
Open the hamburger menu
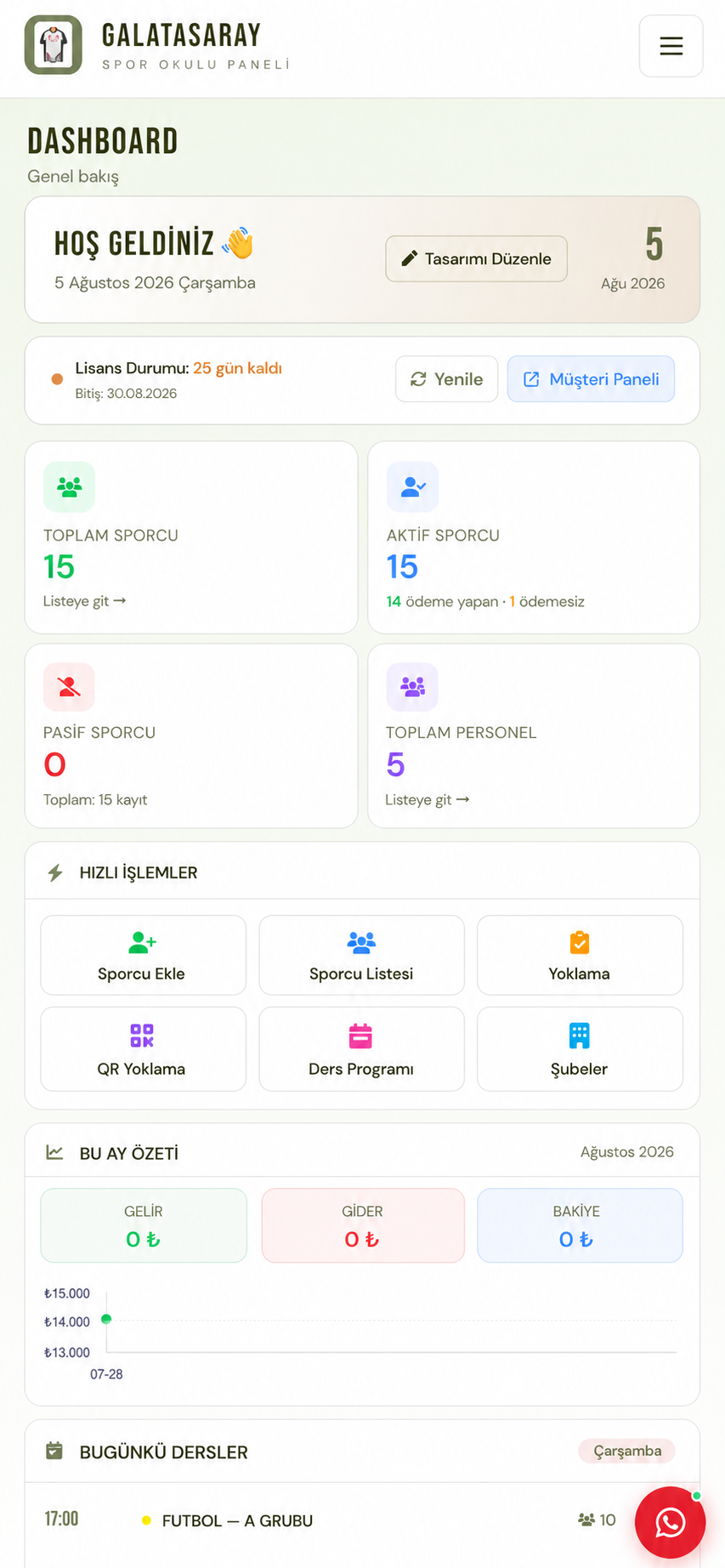pyautogui.click(x=671, y=46)
